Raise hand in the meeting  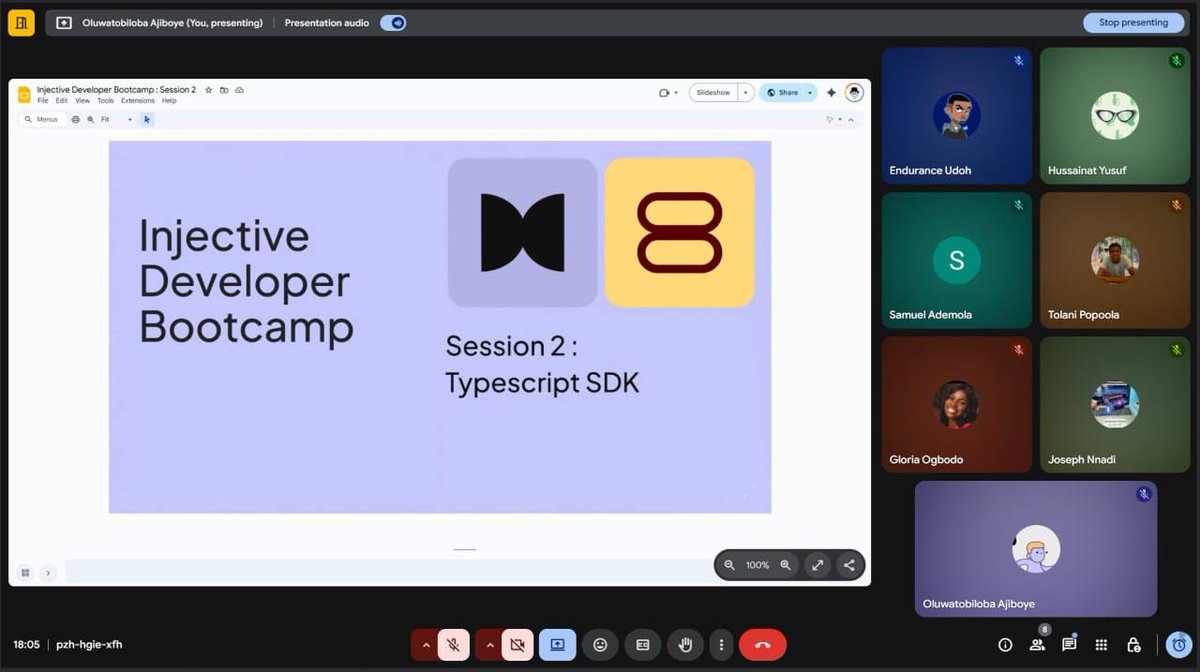tap(686, 645)
